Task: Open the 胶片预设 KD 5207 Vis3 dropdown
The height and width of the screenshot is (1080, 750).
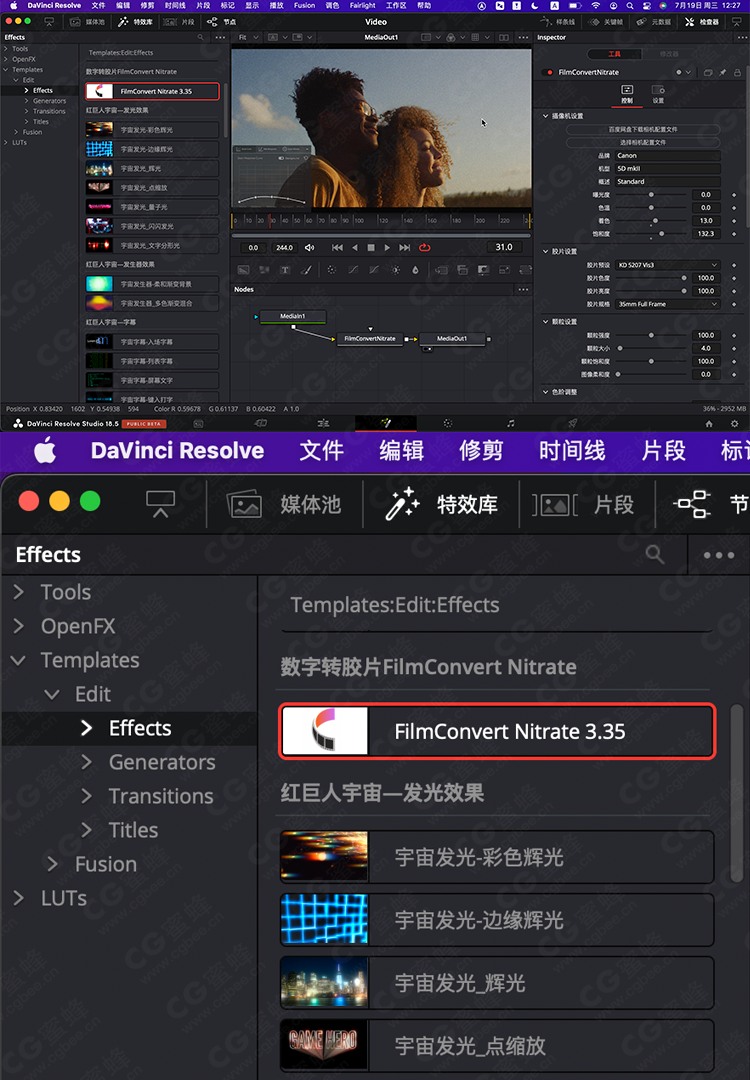Action: coord(667,265)
